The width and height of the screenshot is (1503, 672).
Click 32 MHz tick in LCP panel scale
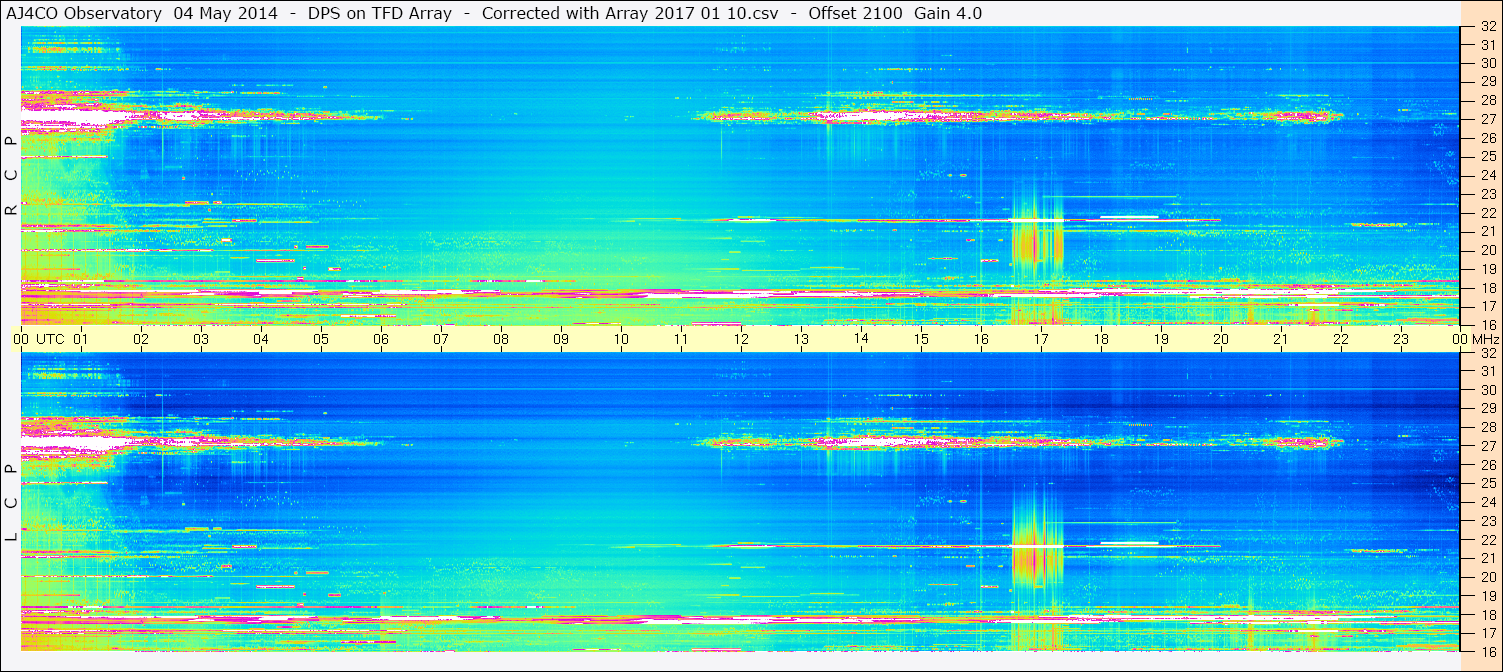pos(1487,353)
